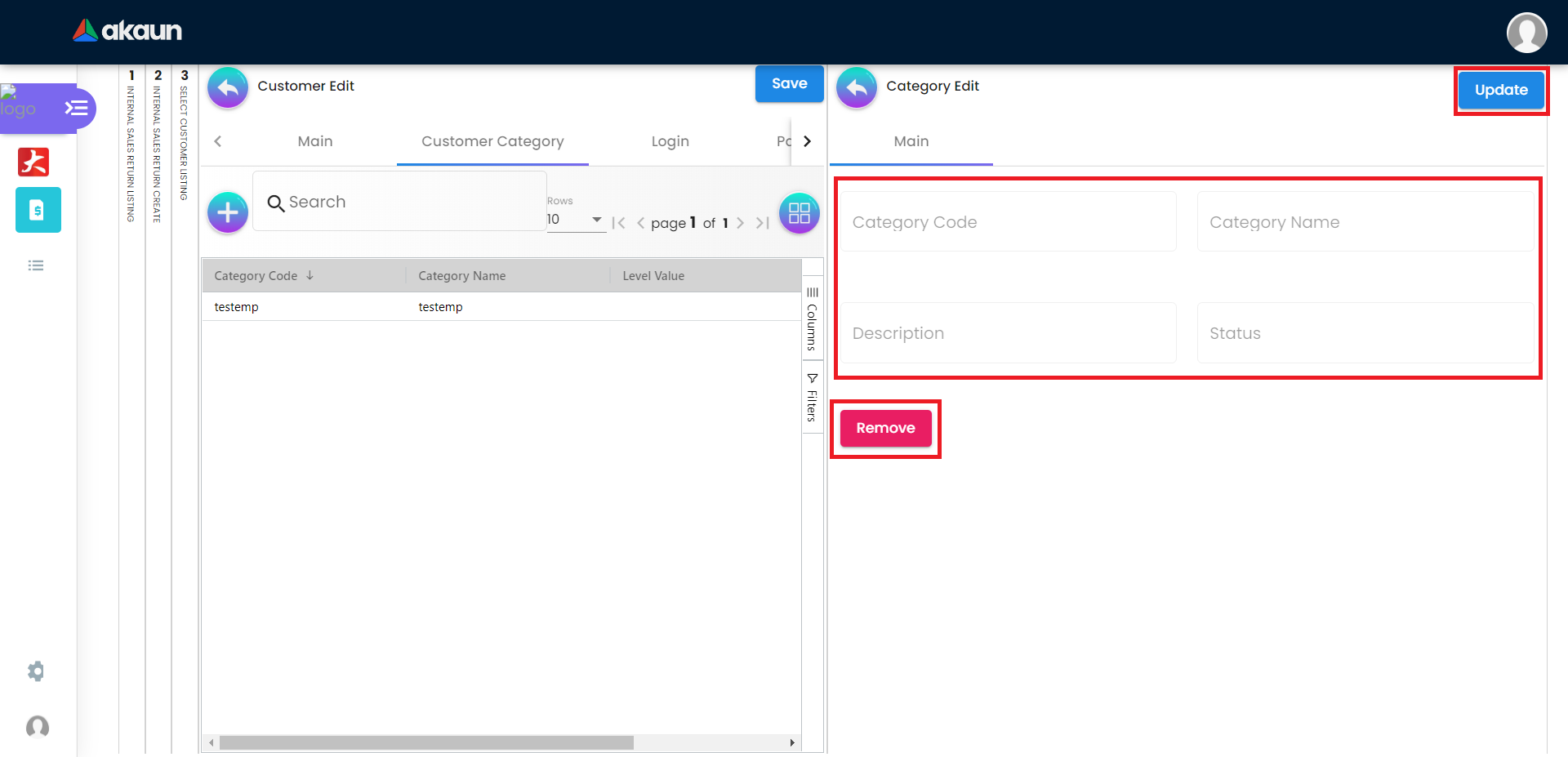Select Main tab in Category Edit
The height and width of the screenshot is (757, 1568).
click(x=911, y=141)
